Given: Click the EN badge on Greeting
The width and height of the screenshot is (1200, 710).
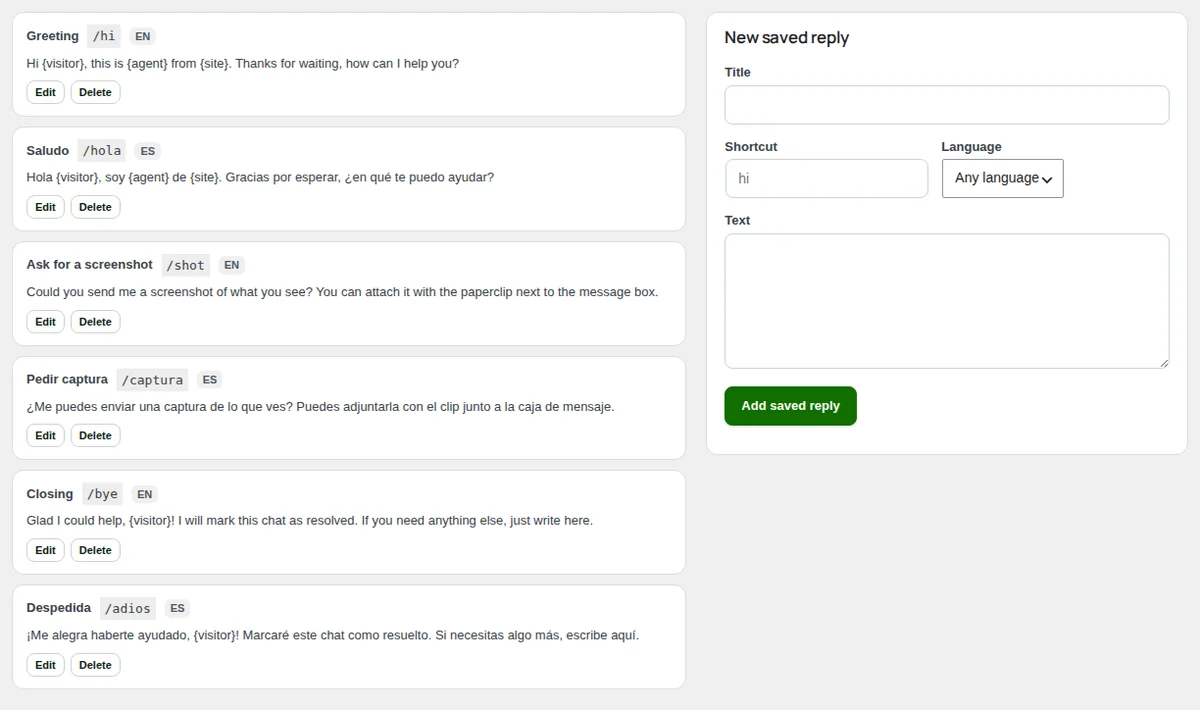Looking at the screenshot, I should (143, 37).
